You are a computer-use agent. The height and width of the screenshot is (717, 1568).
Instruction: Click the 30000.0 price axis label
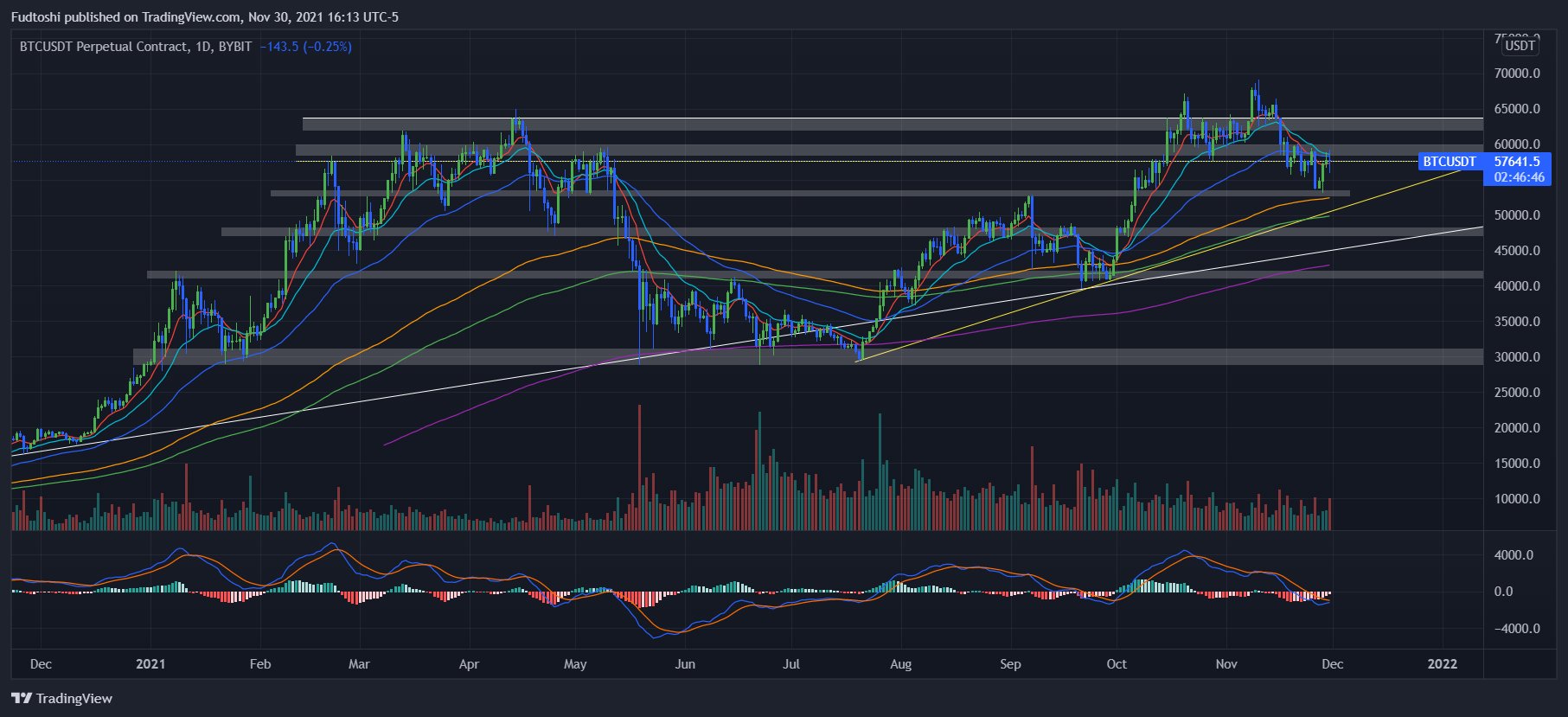(1517, 357)
